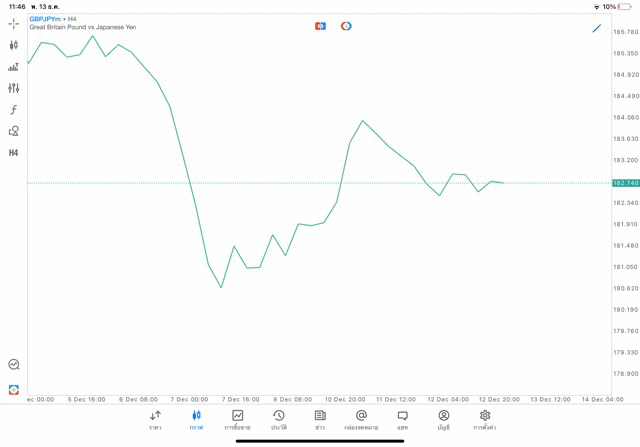
Task: Switch to the ราคา (Quotes) tab
Action: [x=155, y=420]
